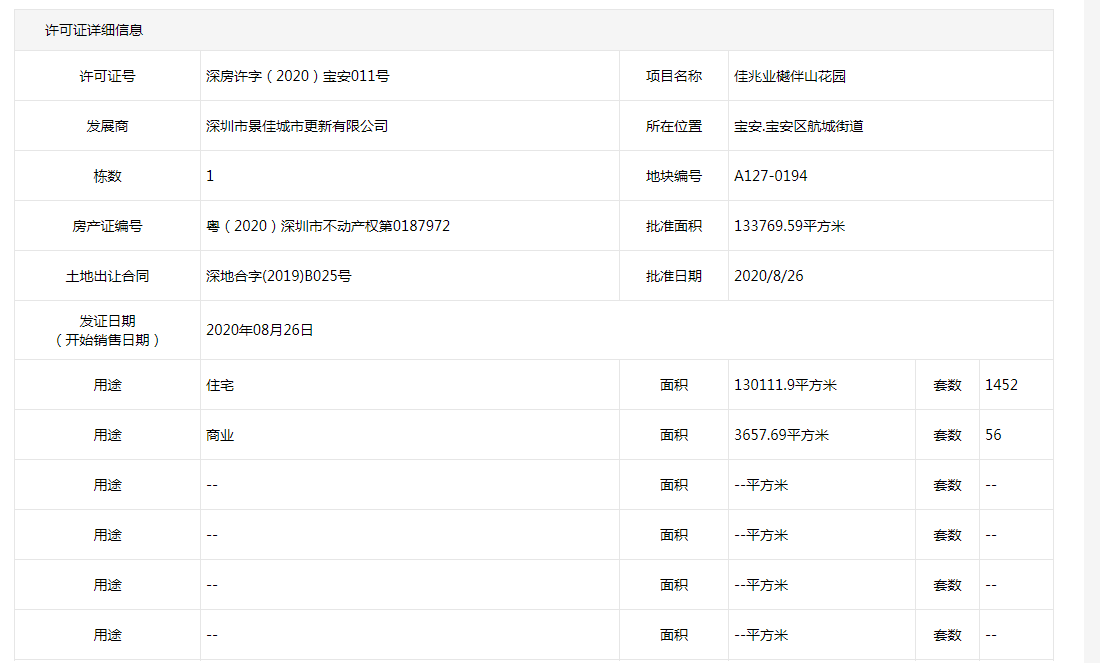Select the 许可证号 label cell
The image size is (1100, 663).
click(107, 76)
